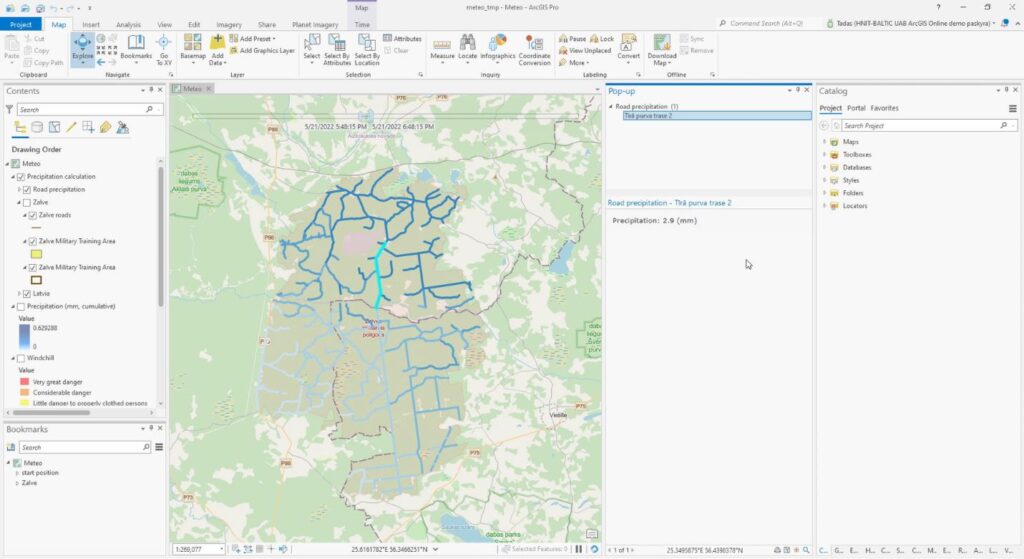Click the Add Graphics Layer button
This screenshot has width=1024, height=559.
tap(266, 50)
